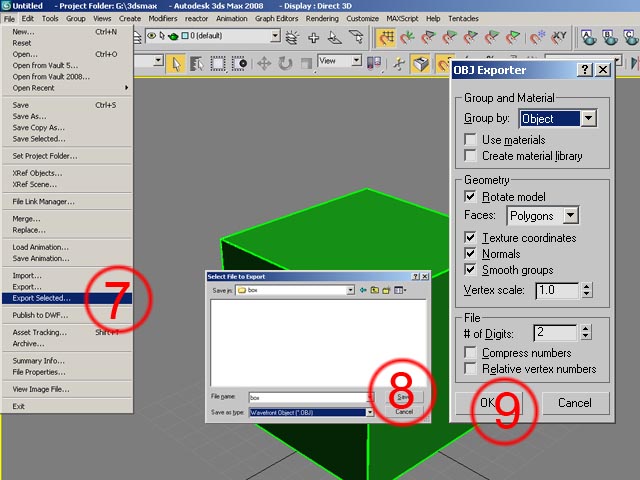Click the Select and Manipulate icon
This screenshot has height=480, width=640.
pyautogui.click(x=399, y=64)
